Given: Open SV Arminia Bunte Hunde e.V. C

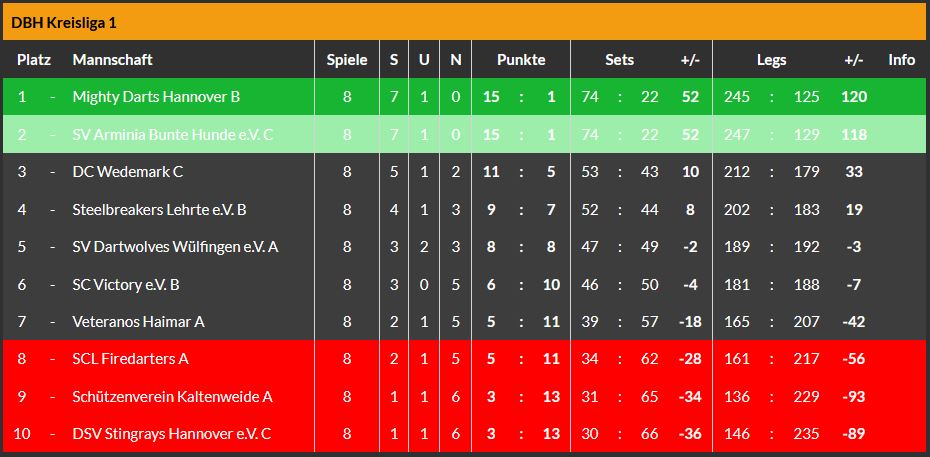Looking at the screenshot, I should [172, 134].
